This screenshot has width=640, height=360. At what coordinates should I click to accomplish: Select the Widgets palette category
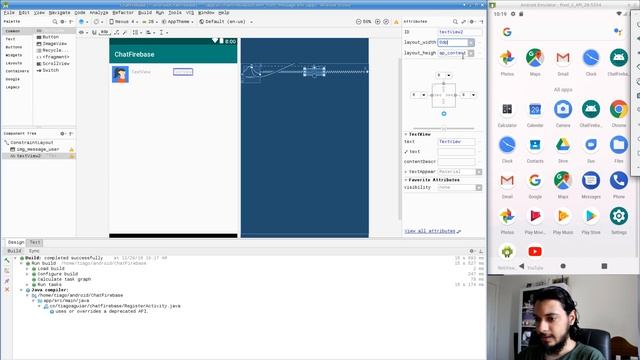pos(13,55)
